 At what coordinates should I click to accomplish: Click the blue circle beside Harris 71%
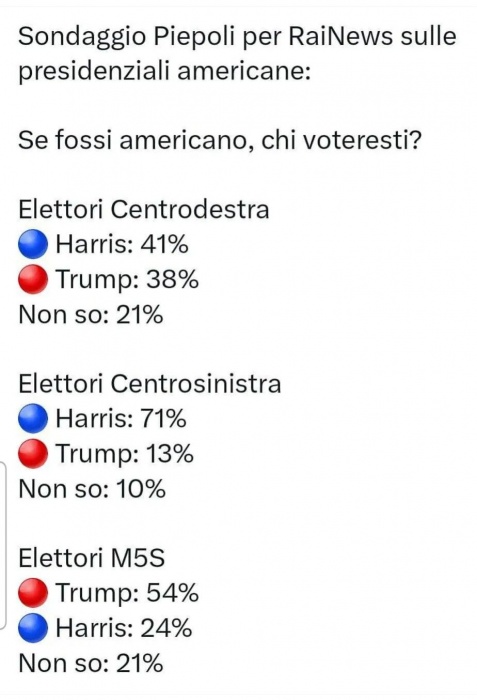33,418
